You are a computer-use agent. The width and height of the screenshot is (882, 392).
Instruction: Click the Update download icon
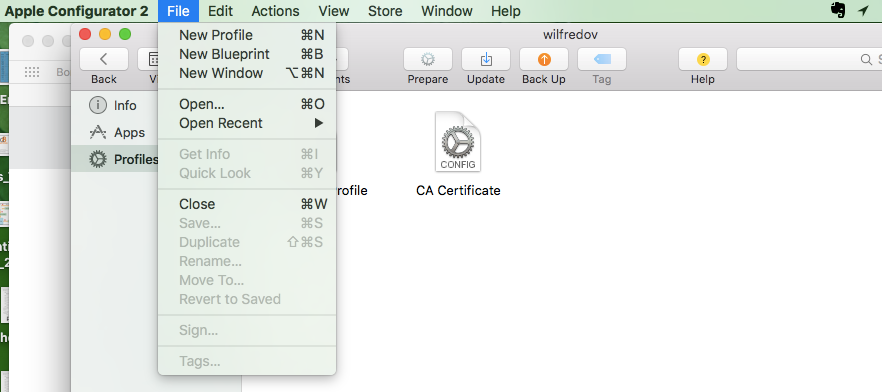pos(486,59)
